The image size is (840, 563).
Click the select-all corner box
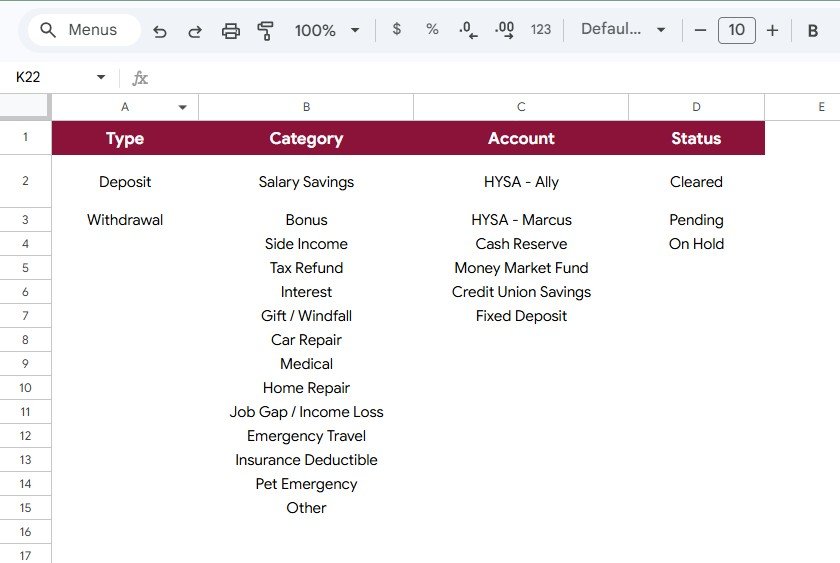pos(25,107)
